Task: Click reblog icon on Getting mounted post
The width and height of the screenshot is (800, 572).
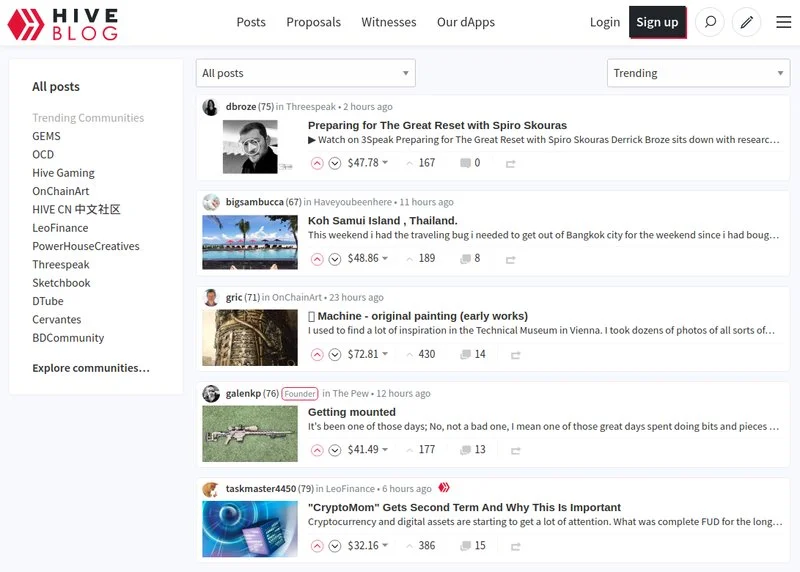Action: [x=516, y=451]
